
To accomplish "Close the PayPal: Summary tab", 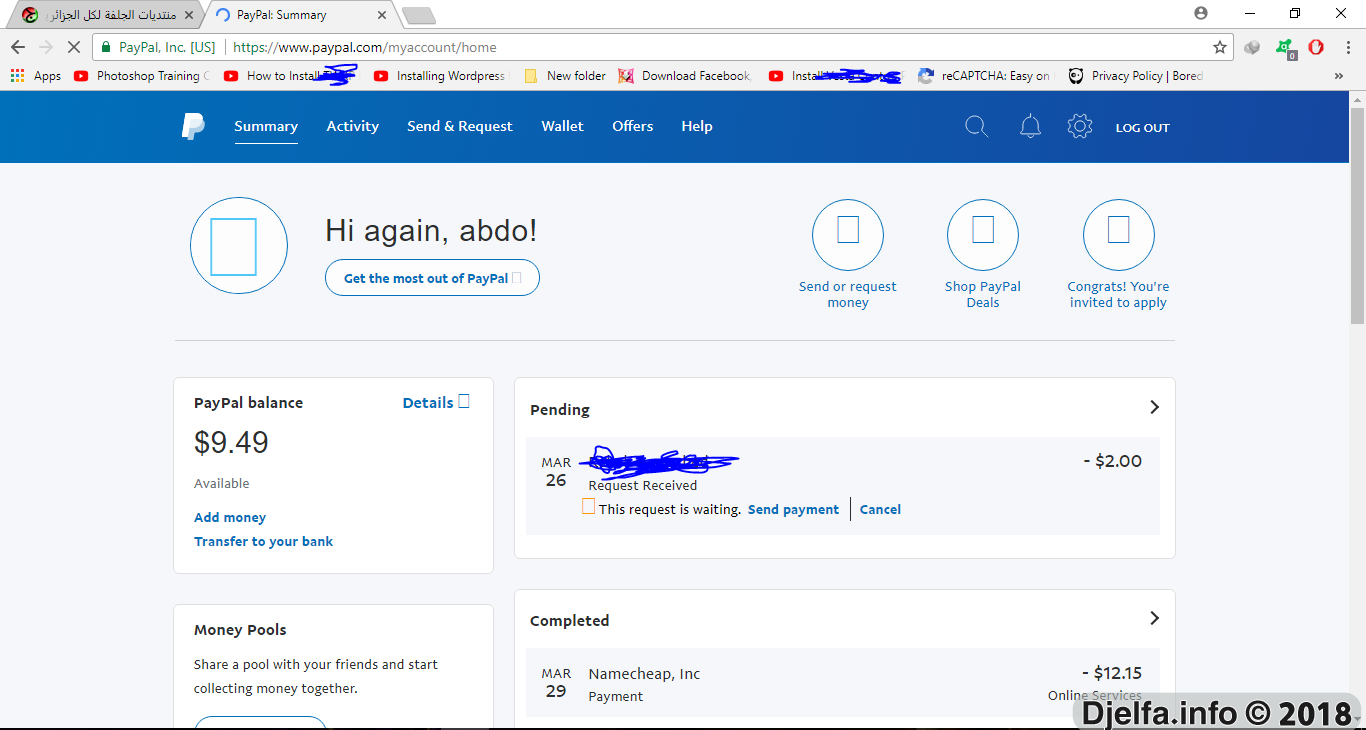I will pyautogui.click(x=382, y=15).
